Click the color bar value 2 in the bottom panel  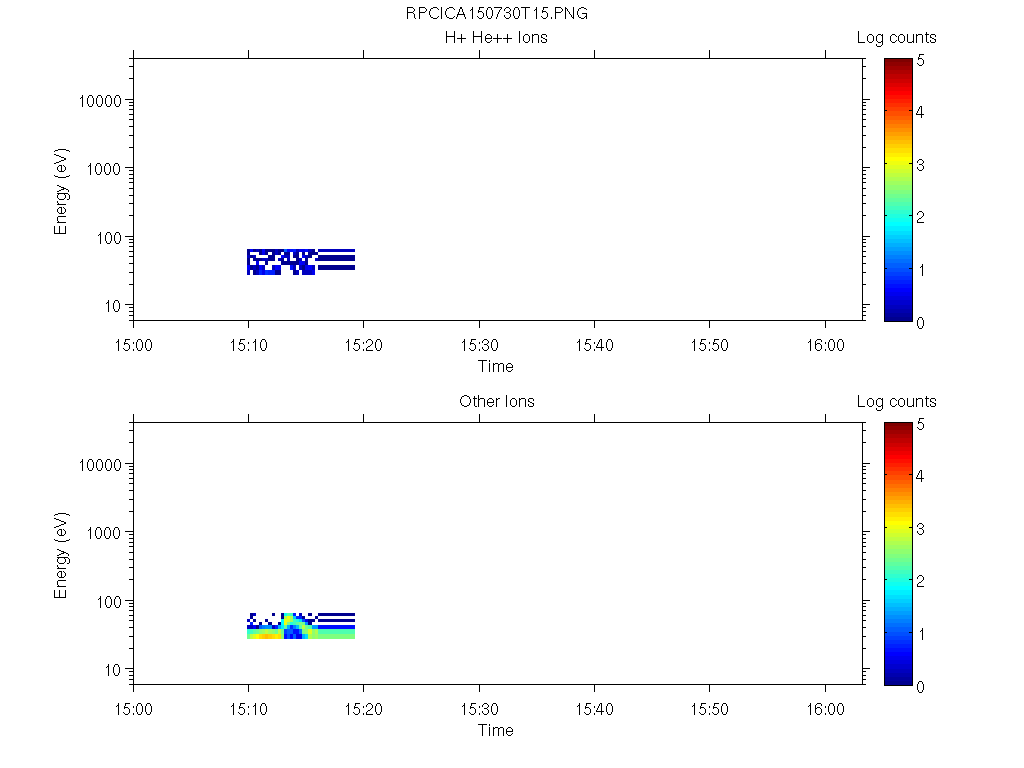point(920,581)
